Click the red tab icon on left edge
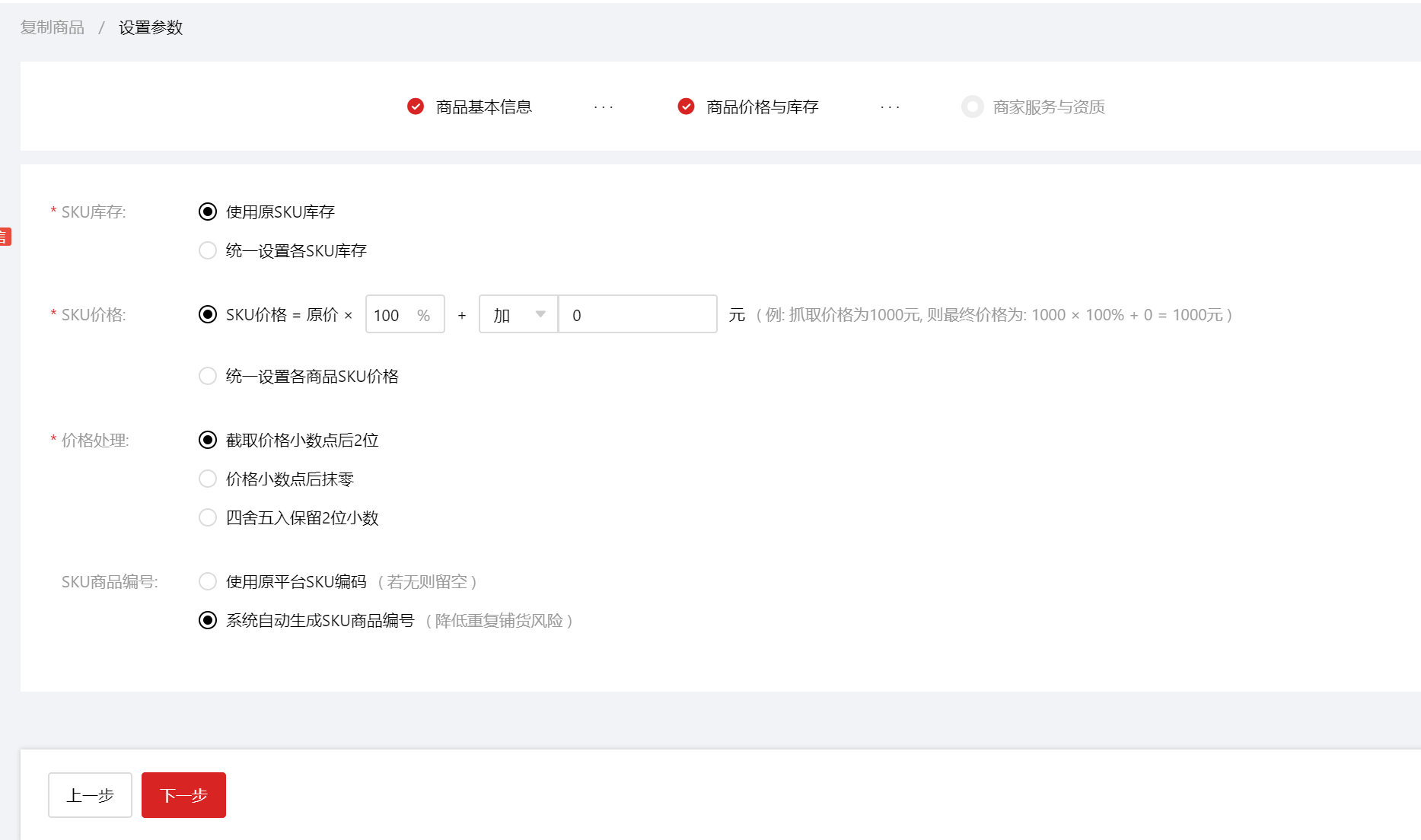The height and width of the screenshot is (840, 1421). tap(5, 237)
